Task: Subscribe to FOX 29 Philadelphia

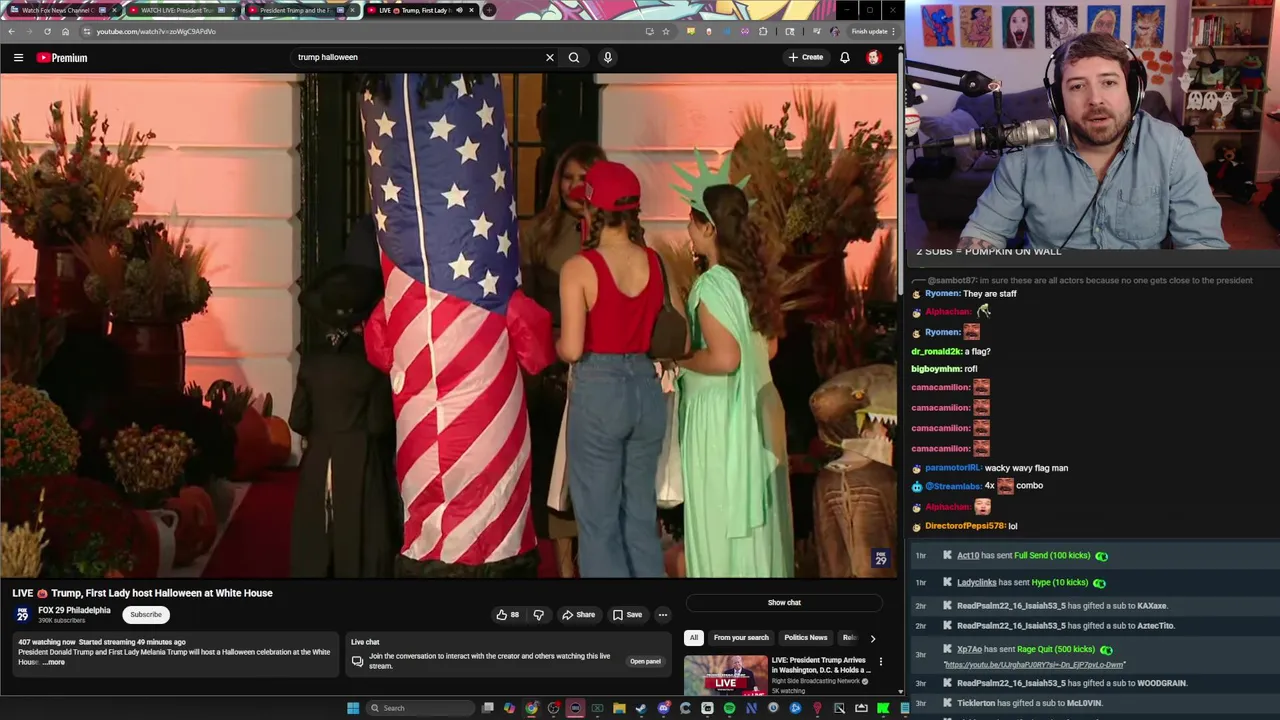Action: [x=145, y=614]
